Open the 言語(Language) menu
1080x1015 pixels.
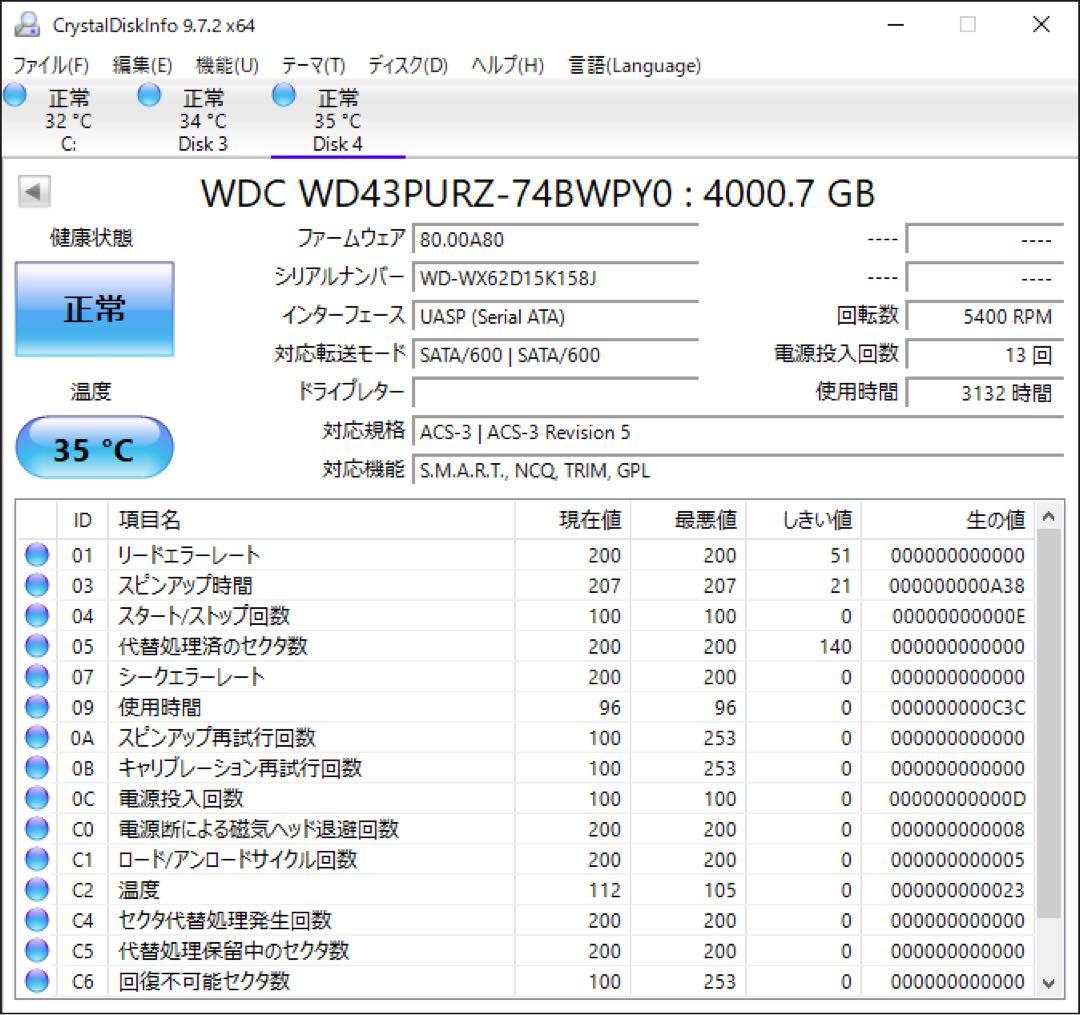pyautogui.click(x=634, y=65)
